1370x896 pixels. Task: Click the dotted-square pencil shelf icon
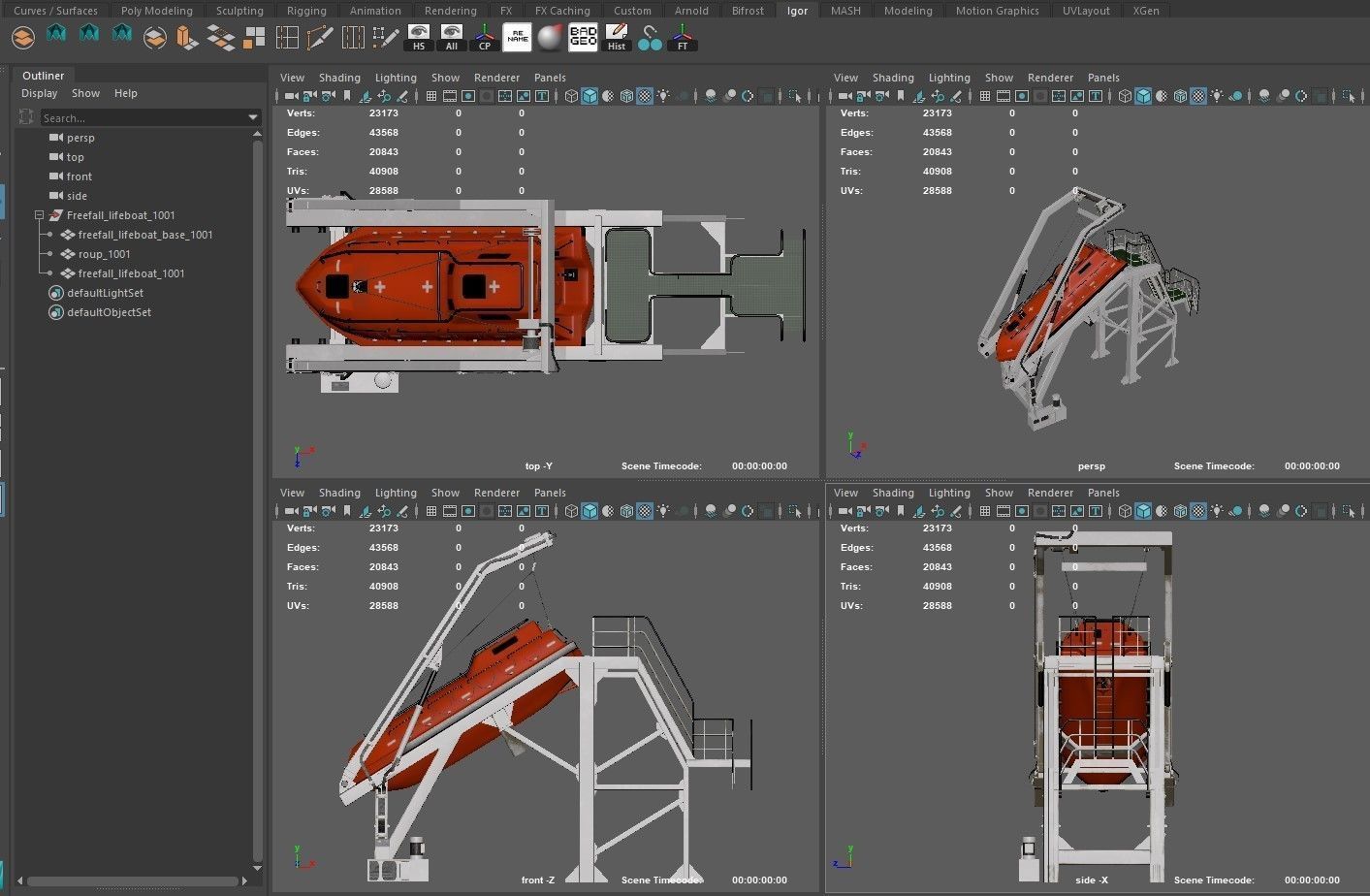click(386, 38)
